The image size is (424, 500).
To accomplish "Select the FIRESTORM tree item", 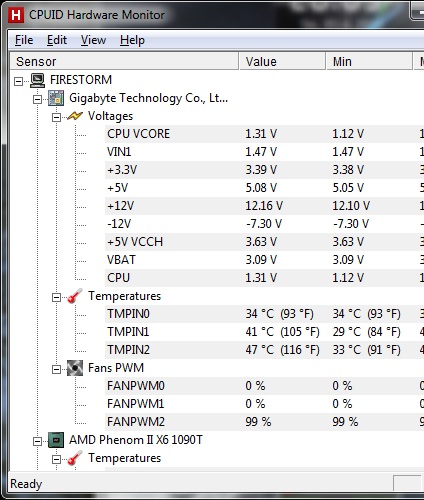I will [x=81, y=80].
